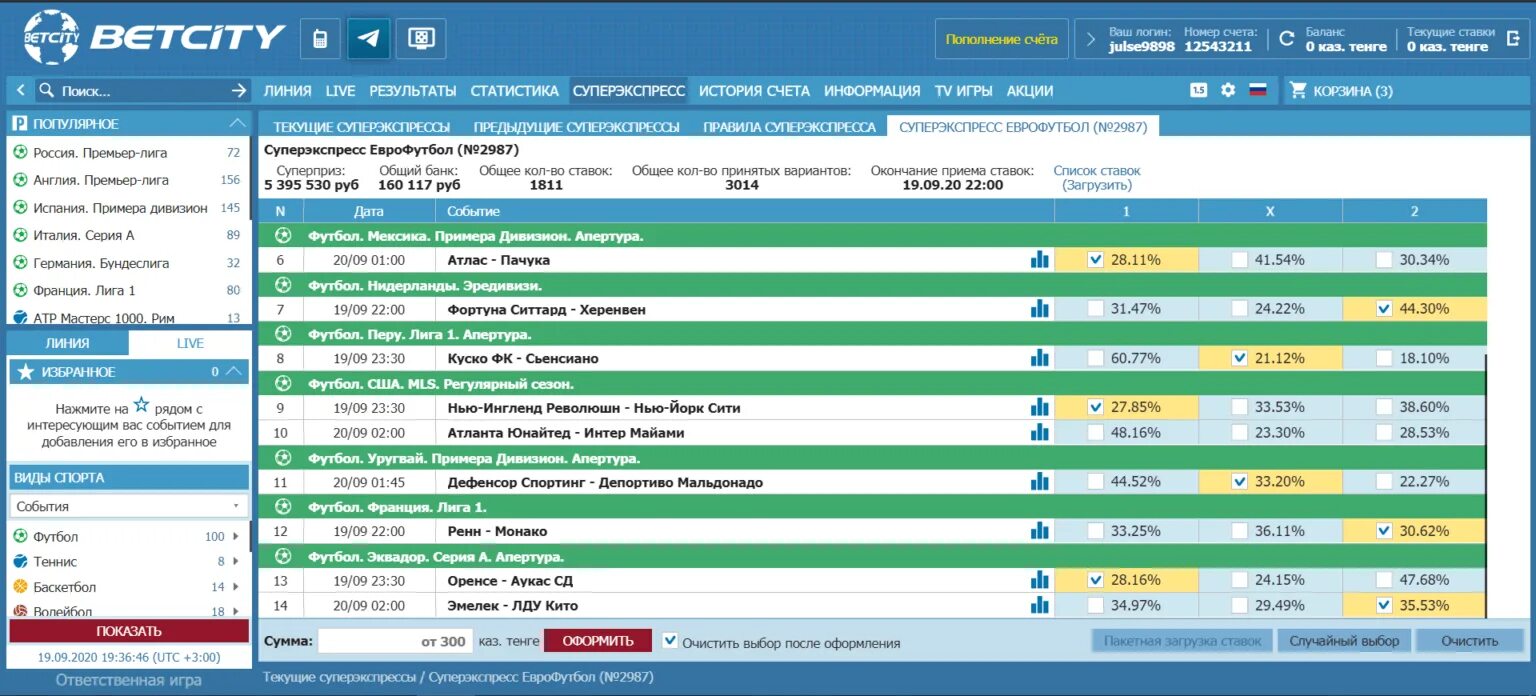The image size is (1536, 696).
Task: Open statistics chart for Эмелек - ЛДУ Кито
Action: click(x=1040, y=605)
